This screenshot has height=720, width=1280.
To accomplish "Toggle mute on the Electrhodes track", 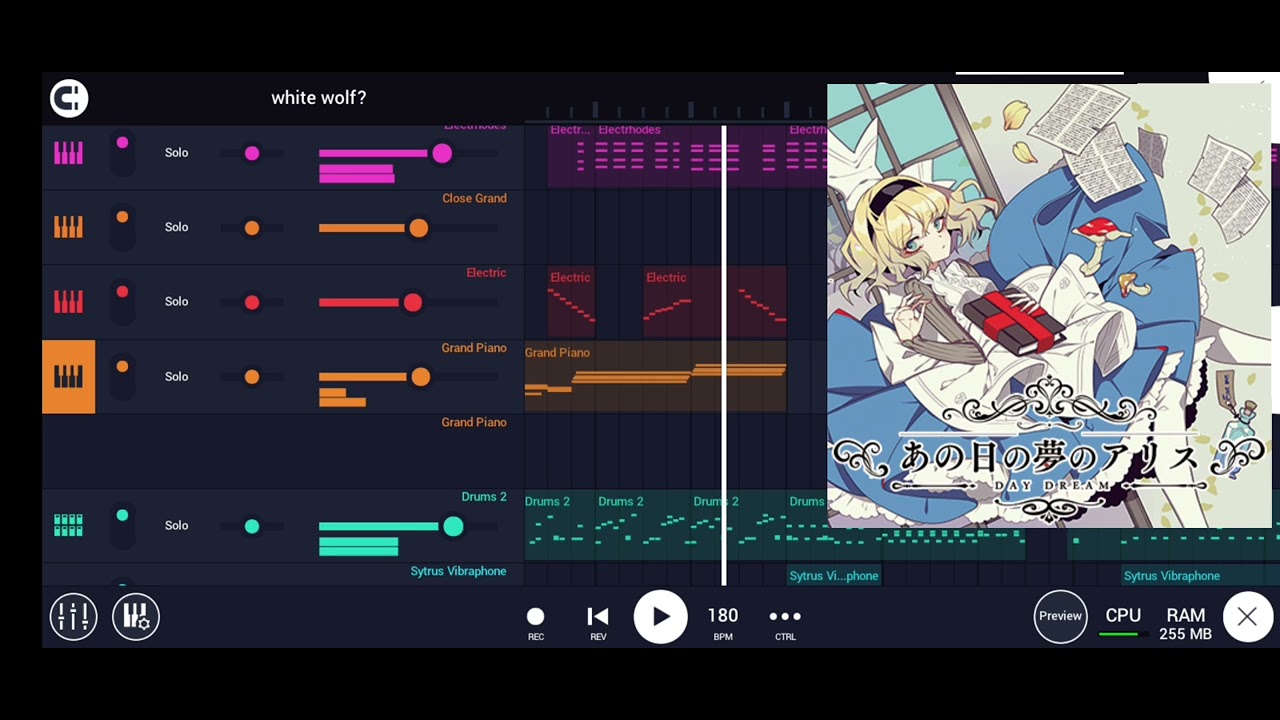I will point(122,153).
